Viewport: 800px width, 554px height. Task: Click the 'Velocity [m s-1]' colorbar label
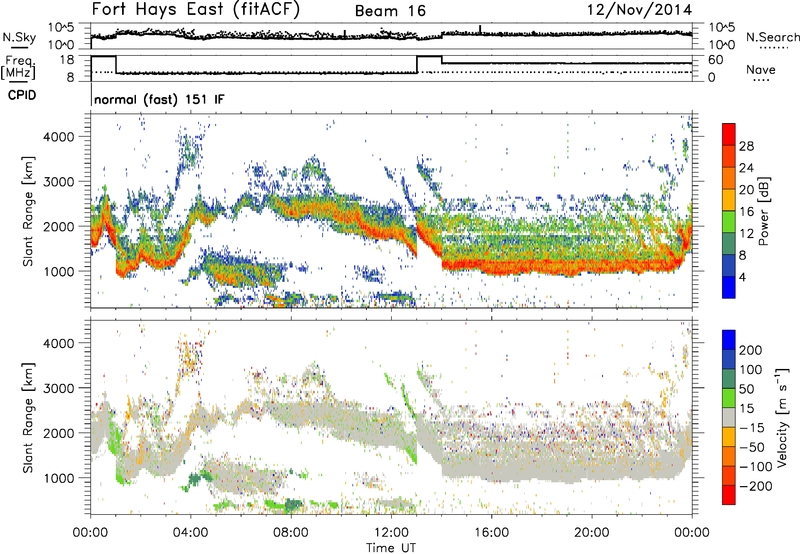tap(781, 417)
